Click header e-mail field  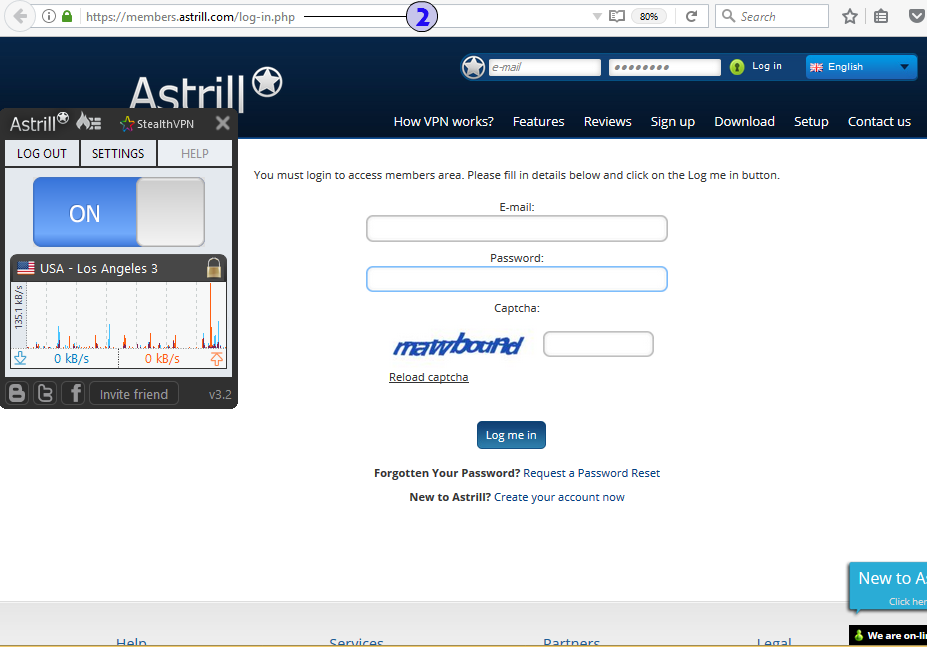(x=544, y=67)
